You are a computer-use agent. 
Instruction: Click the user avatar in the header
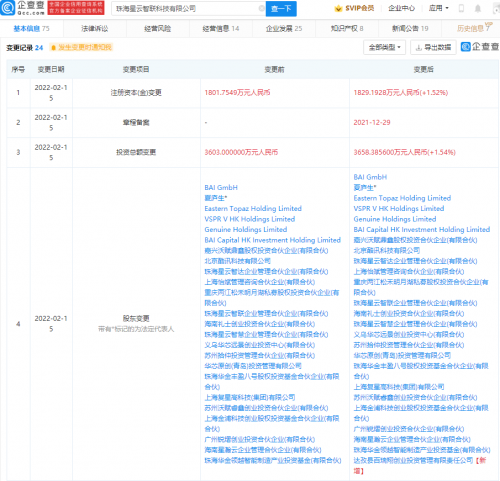coord(496,8)
